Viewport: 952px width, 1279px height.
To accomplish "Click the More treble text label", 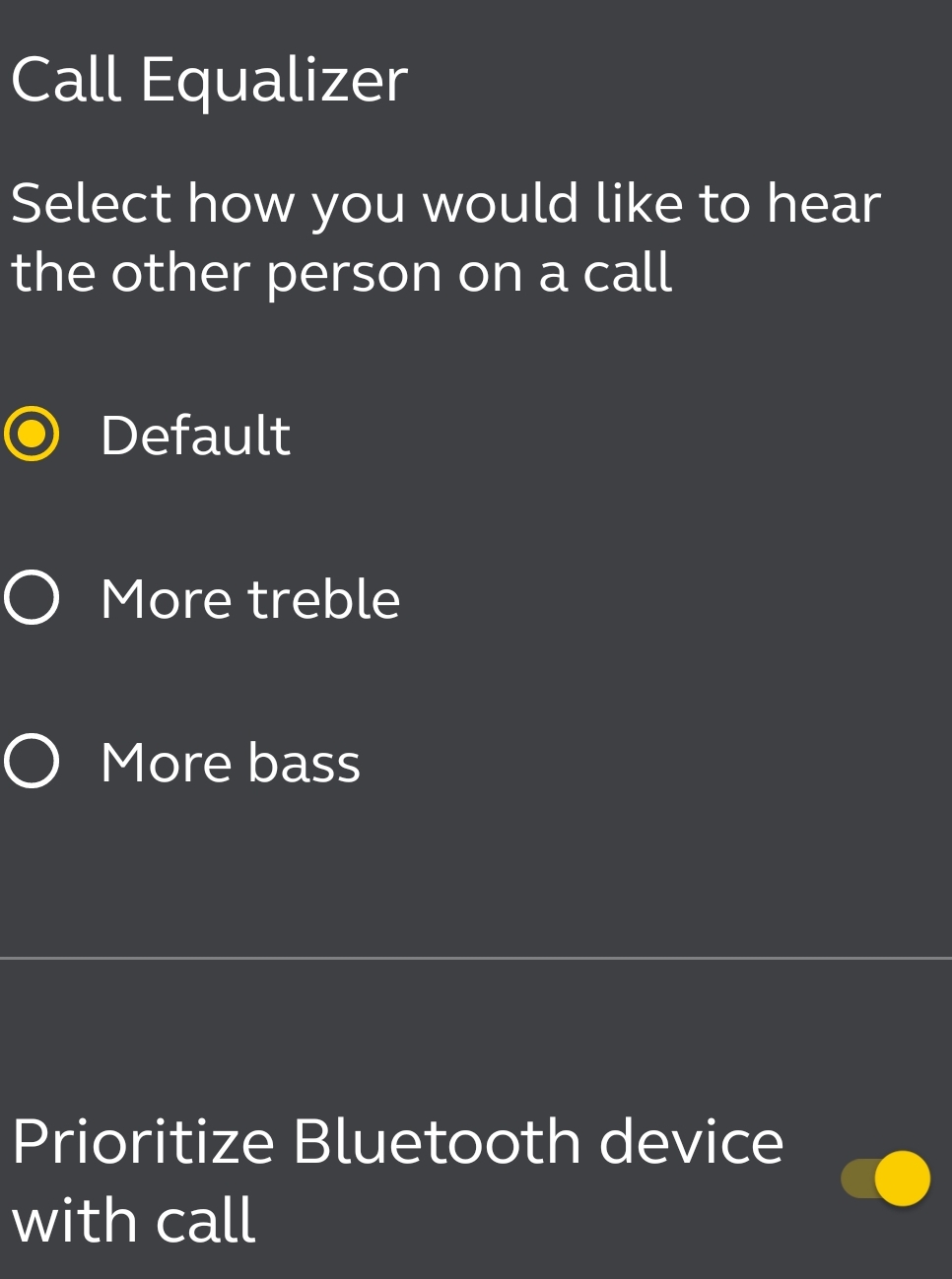I will (x=250, y=599).
